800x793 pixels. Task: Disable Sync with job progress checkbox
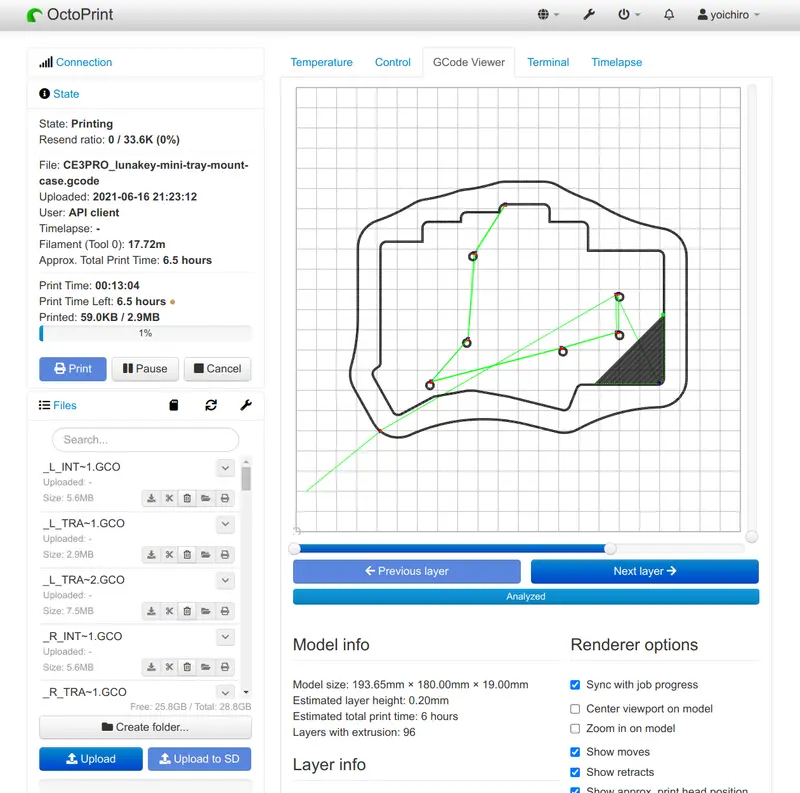[x=575, y=685]
